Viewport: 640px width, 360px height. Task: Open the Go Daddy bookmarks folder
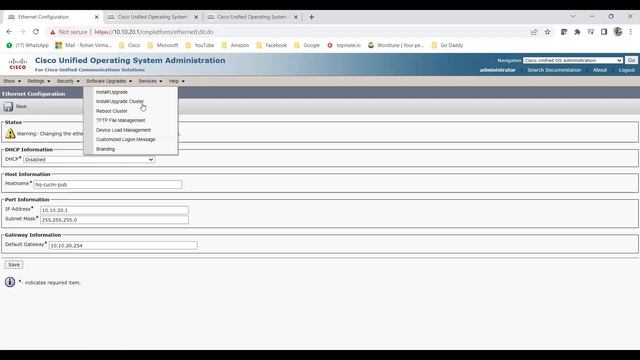[x=447, y=45]
